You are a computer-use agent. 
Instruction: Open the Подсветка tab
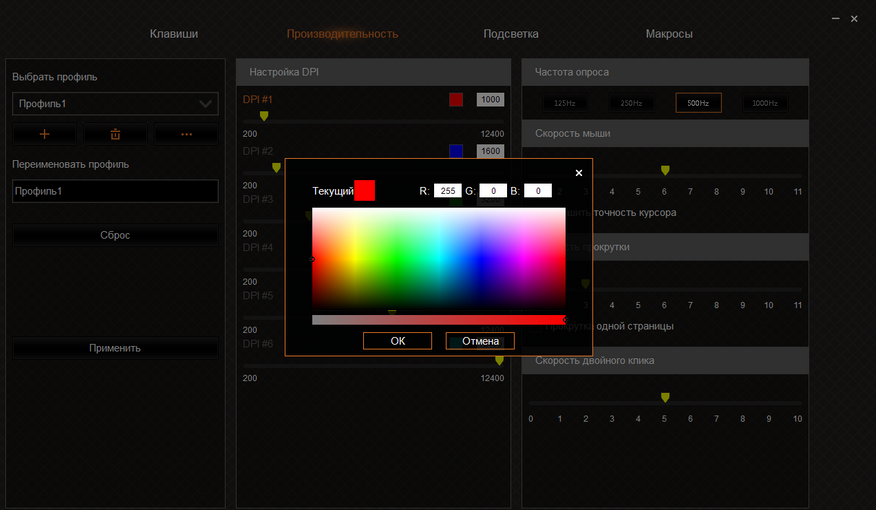click(511, 34)
